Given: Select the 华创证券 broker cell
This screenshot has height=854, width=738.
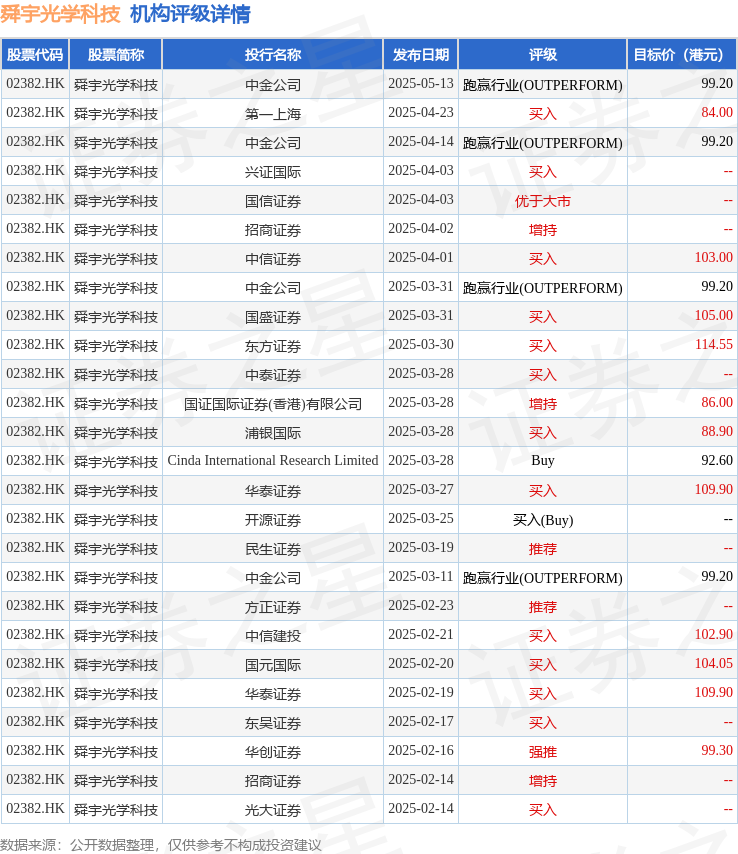Looking at the screenshot, I should [273, 752].
